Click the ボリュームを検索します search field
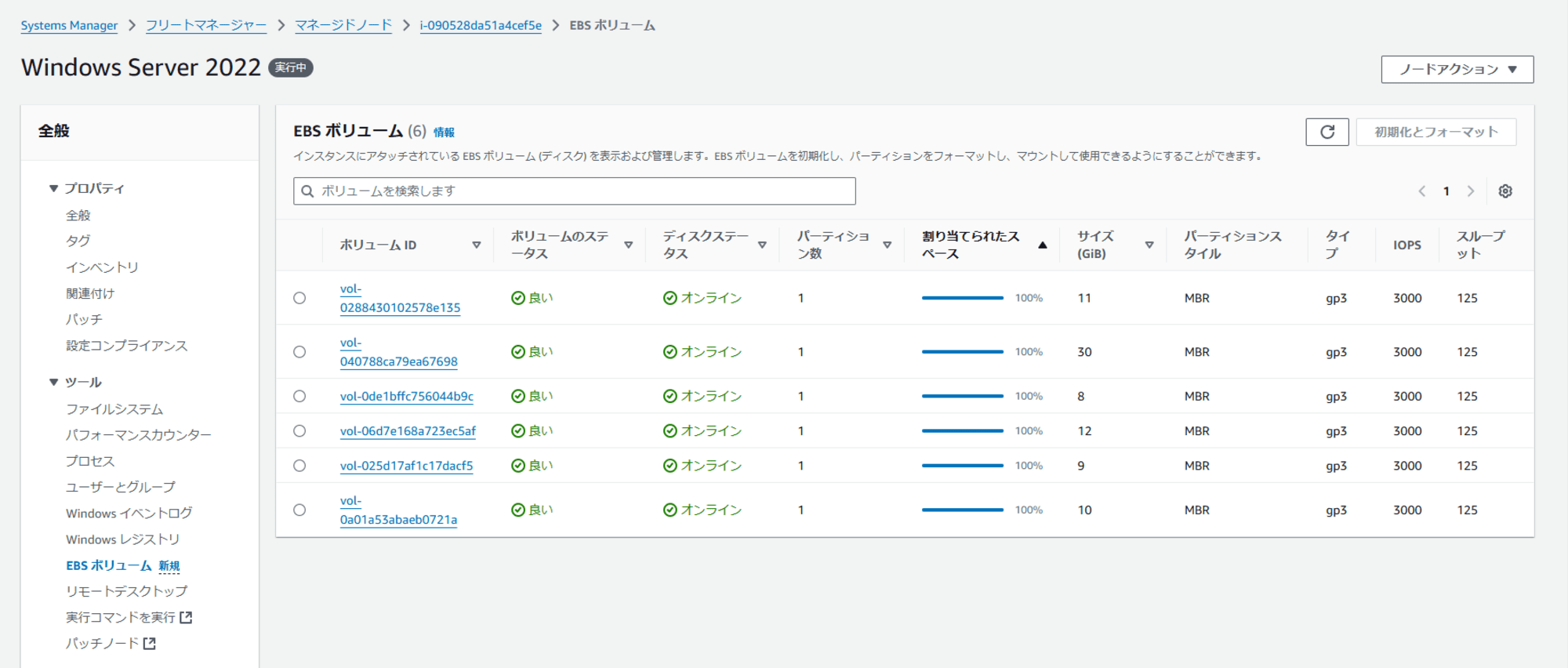 coord(575,191)
